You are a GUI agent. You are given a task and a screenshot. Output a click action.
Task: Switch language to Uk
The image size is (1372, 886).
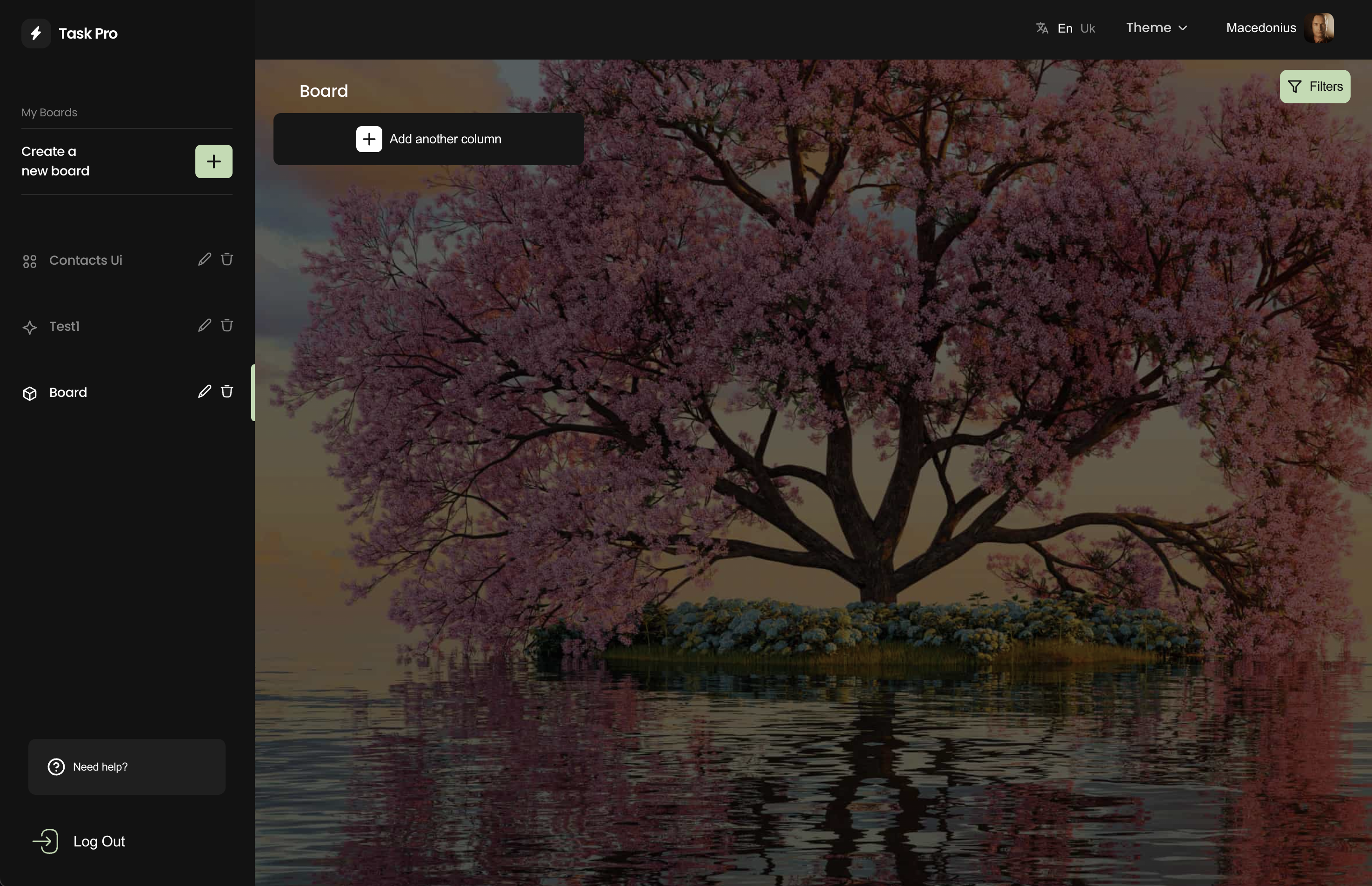point(1087,28)
